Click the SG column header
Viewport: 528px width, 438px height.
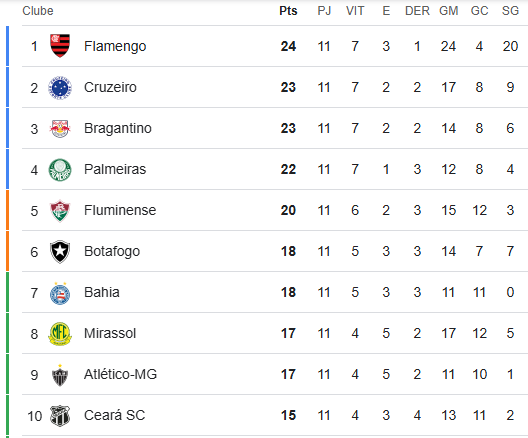point(510,11)
